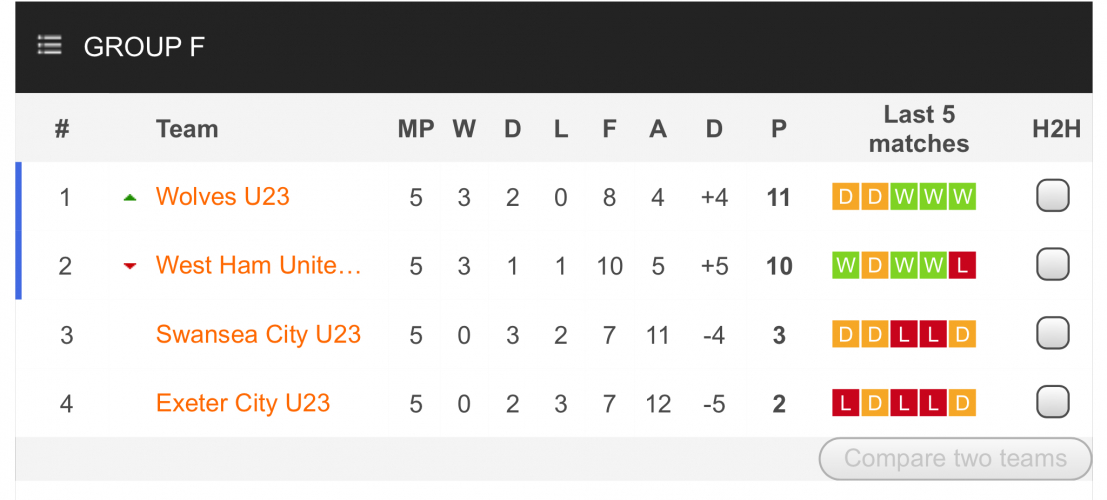Click West Ham's first green W result badge
This screenshot has width=1107, height=500.
tap(845, 266)
